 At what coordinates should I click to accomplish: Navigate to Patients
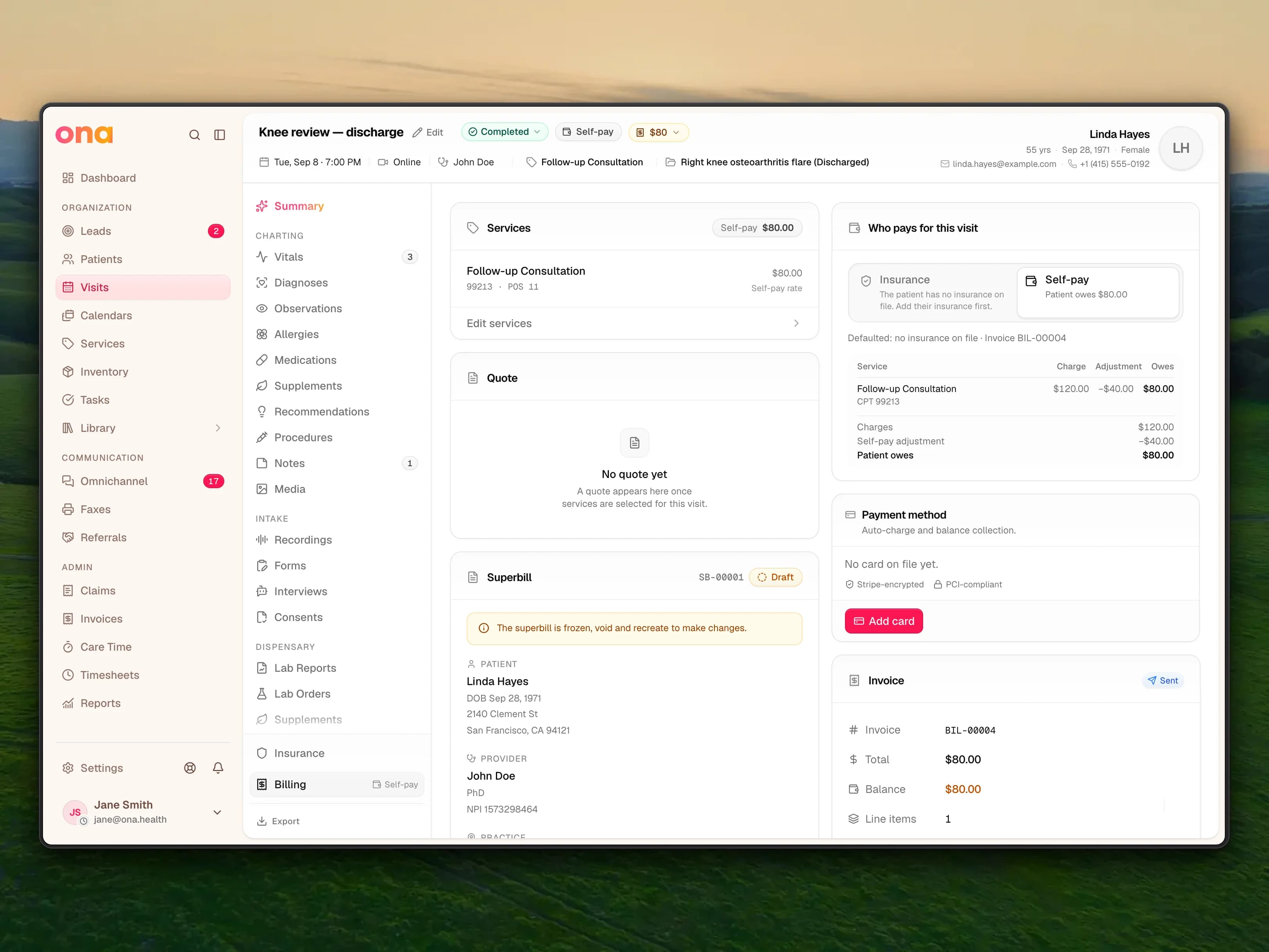[143, 259]
